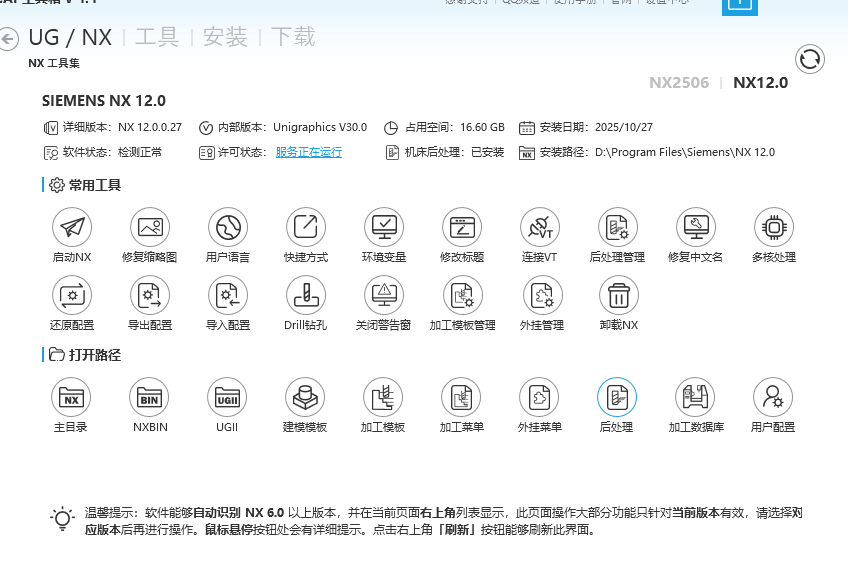Open the 用户语言 language tool
Viewport: 848px width, 562px height.
pyautogui.click(x=228, y=227)
